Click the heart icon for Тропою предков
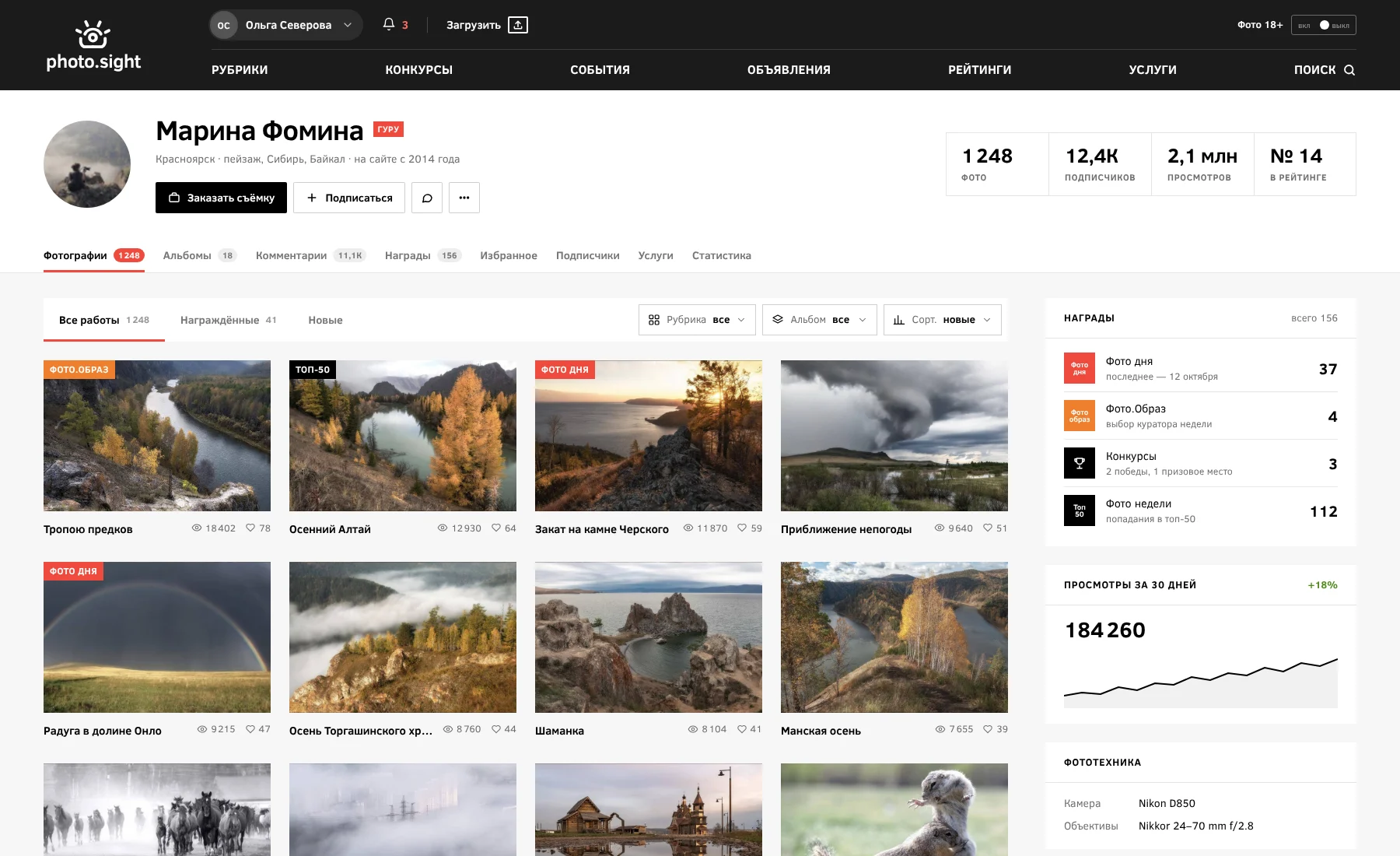 click(250, 528)
